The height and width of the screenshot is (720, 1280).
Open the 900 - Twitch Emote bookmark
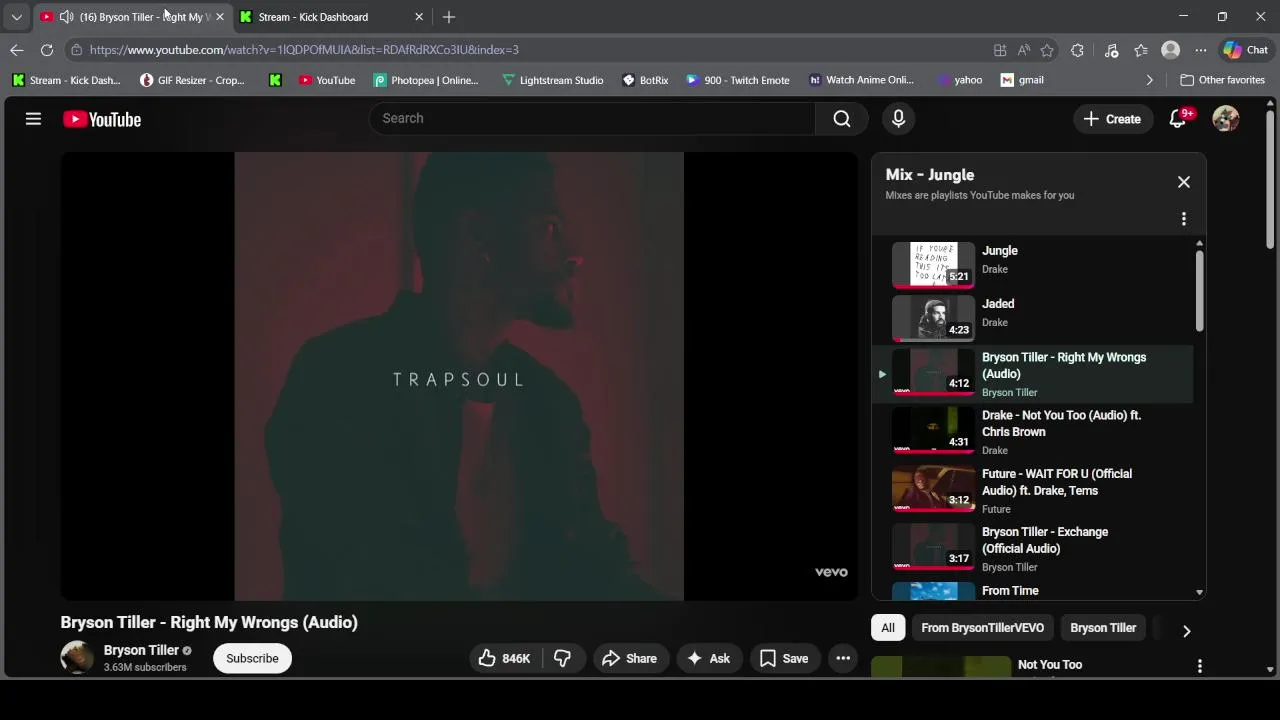coord(738,80)
